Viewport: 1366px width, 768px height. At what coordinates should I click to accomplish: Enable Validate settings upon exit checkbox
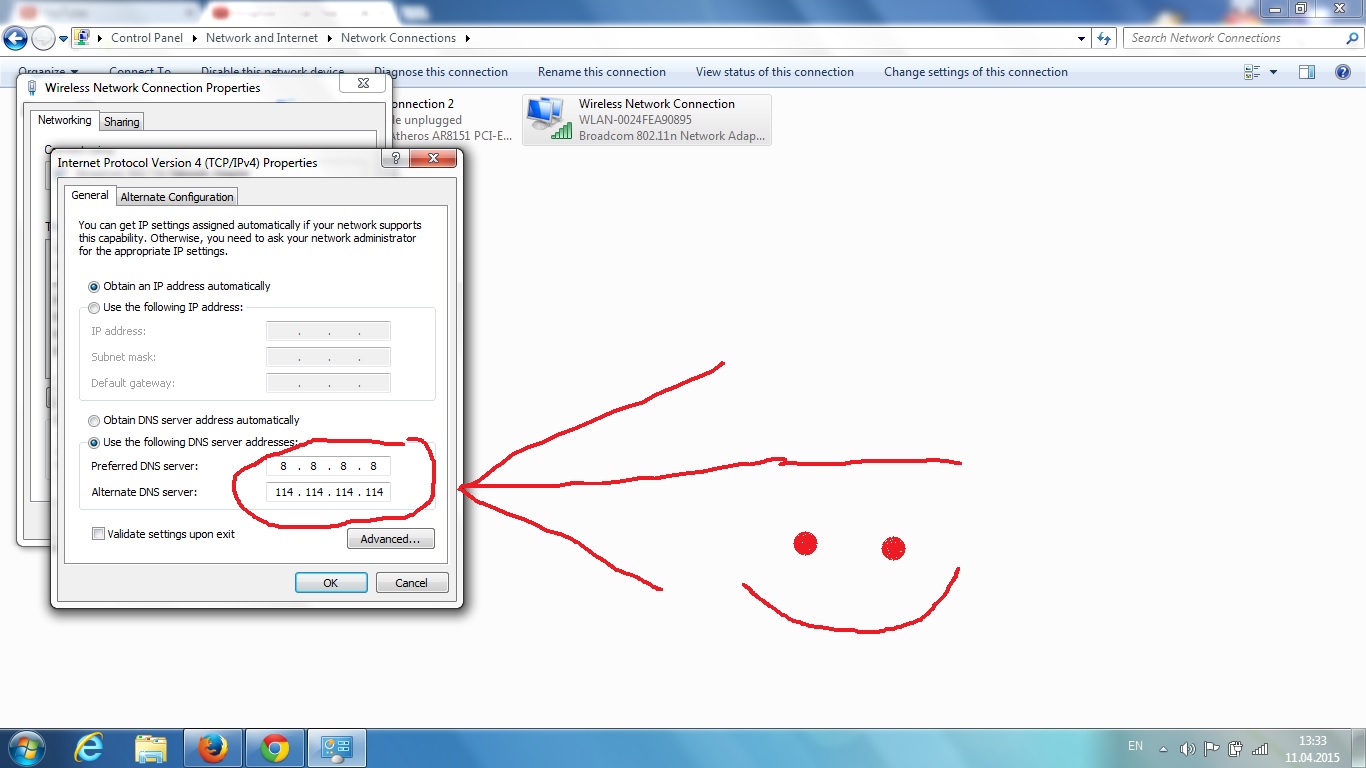pyautogui.click(x=98, y=534)
